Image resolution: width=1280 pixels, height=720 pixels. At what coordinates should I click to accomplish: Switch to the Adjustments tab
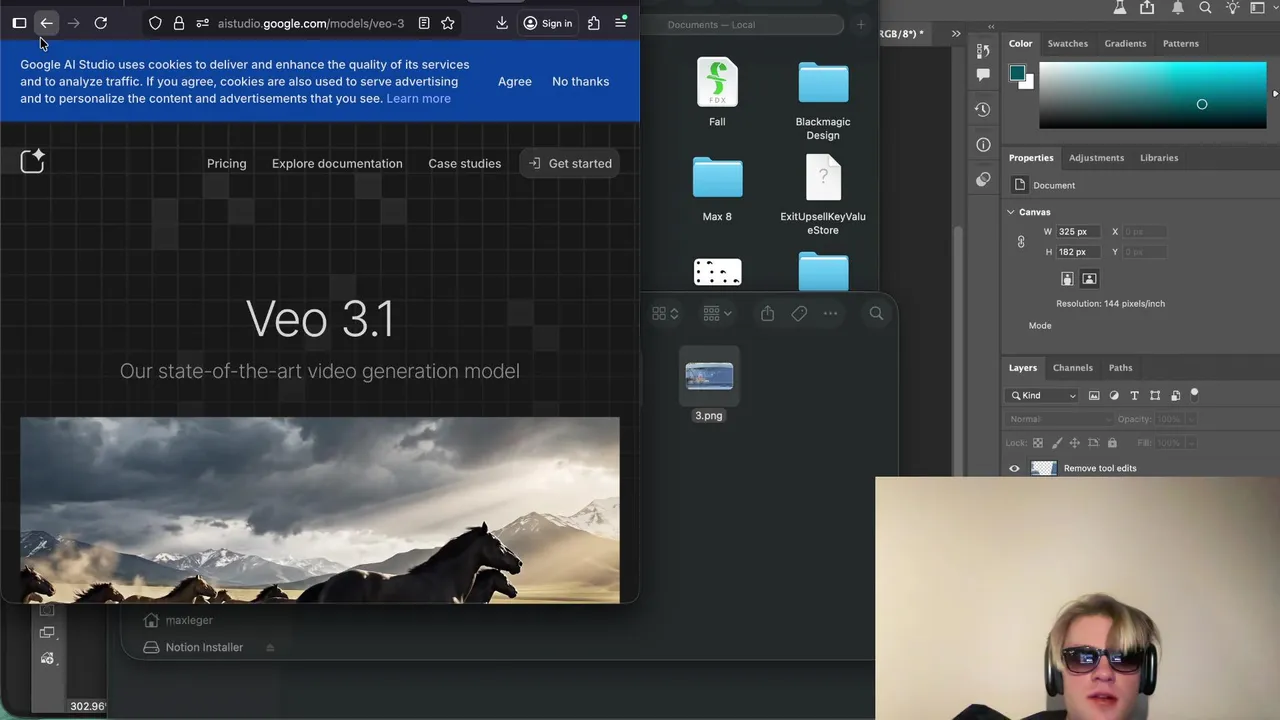(1096, 158)
